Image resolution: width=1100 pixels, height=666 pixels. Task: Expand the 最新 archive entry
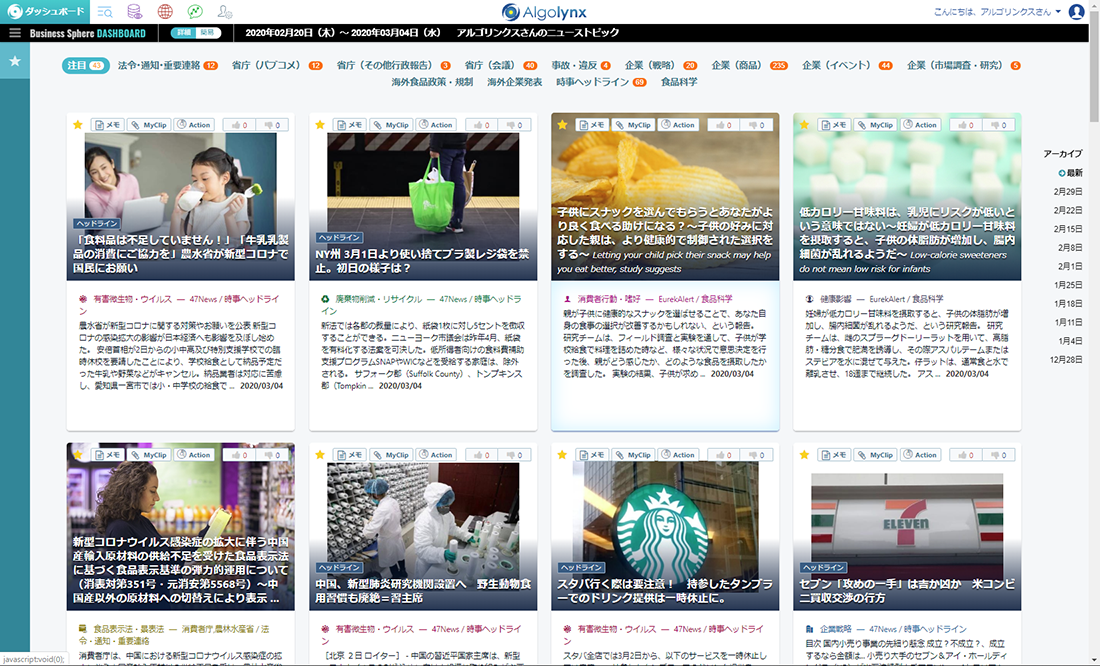pyautogui.click(x=1070, y=173)
